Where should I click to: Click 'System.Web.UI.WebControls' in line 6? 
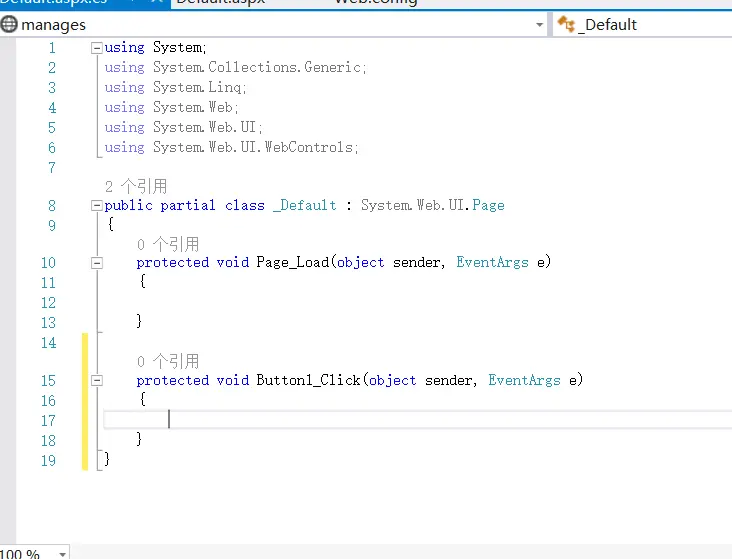tap(253, 148)
